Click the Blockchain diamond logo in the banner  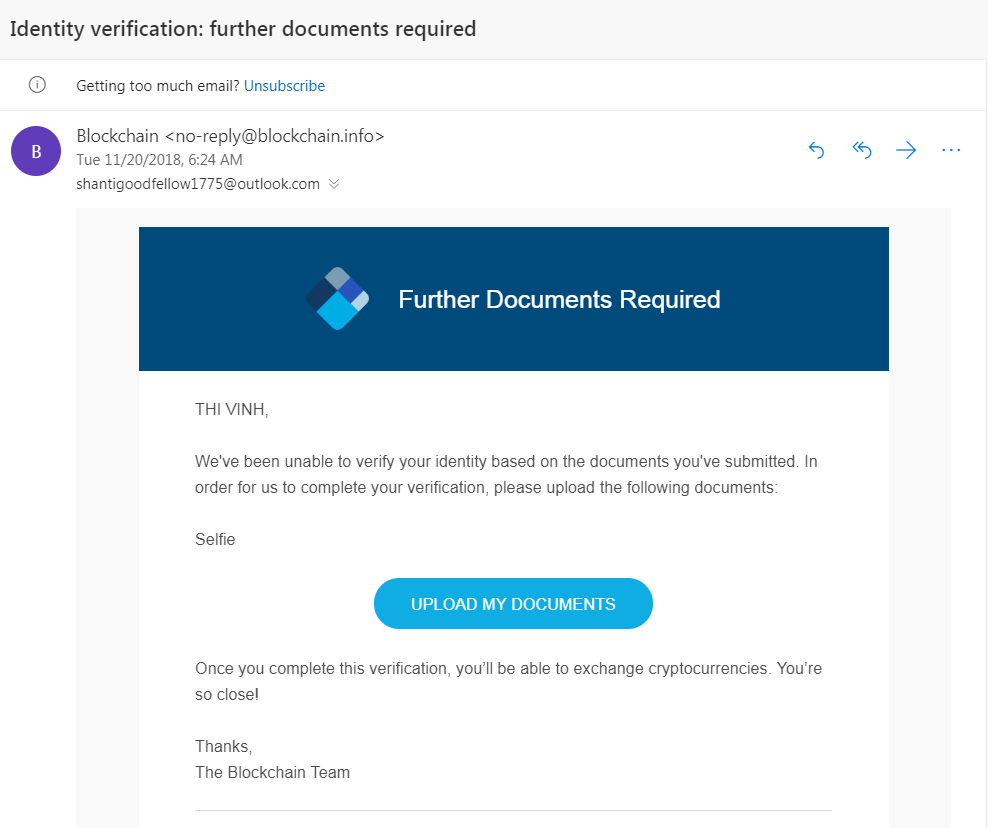[337, 298]
